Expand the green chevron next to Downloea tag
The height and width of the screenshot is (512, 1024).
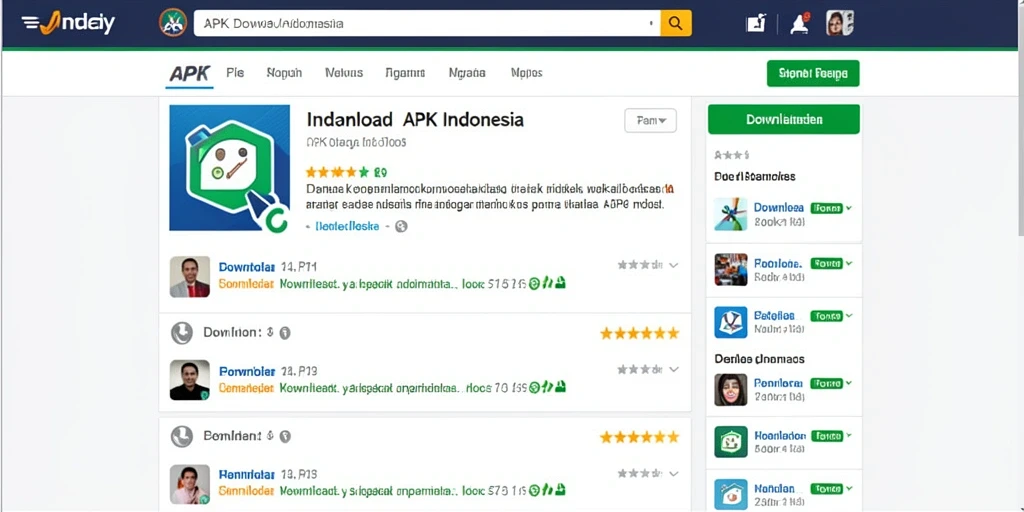(849, 208)
